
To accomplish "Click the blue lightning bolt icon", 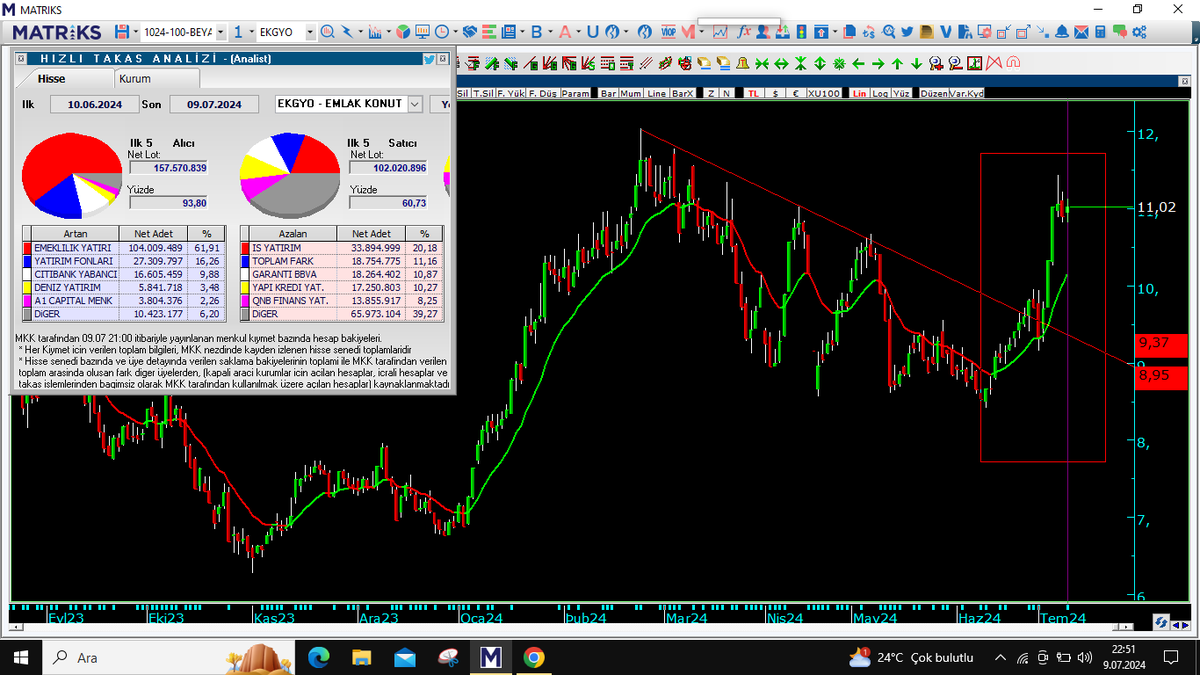I will click(x=347, y=32).
